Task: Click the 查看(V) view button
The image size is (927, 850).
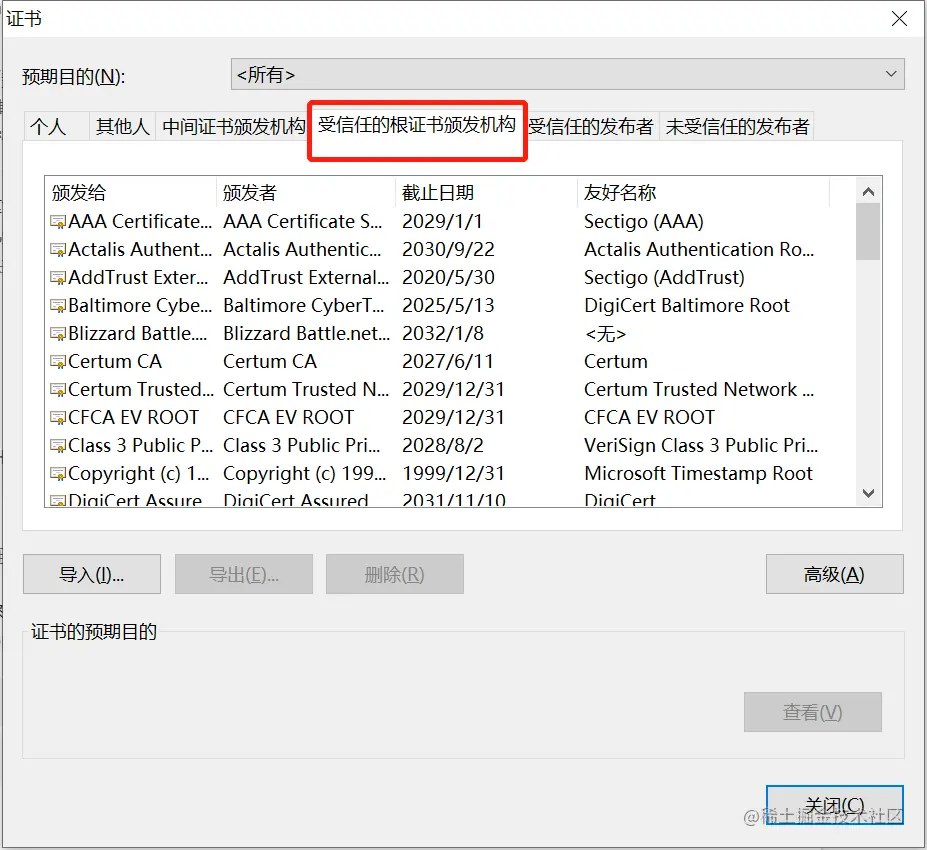Action: point(812,712)
